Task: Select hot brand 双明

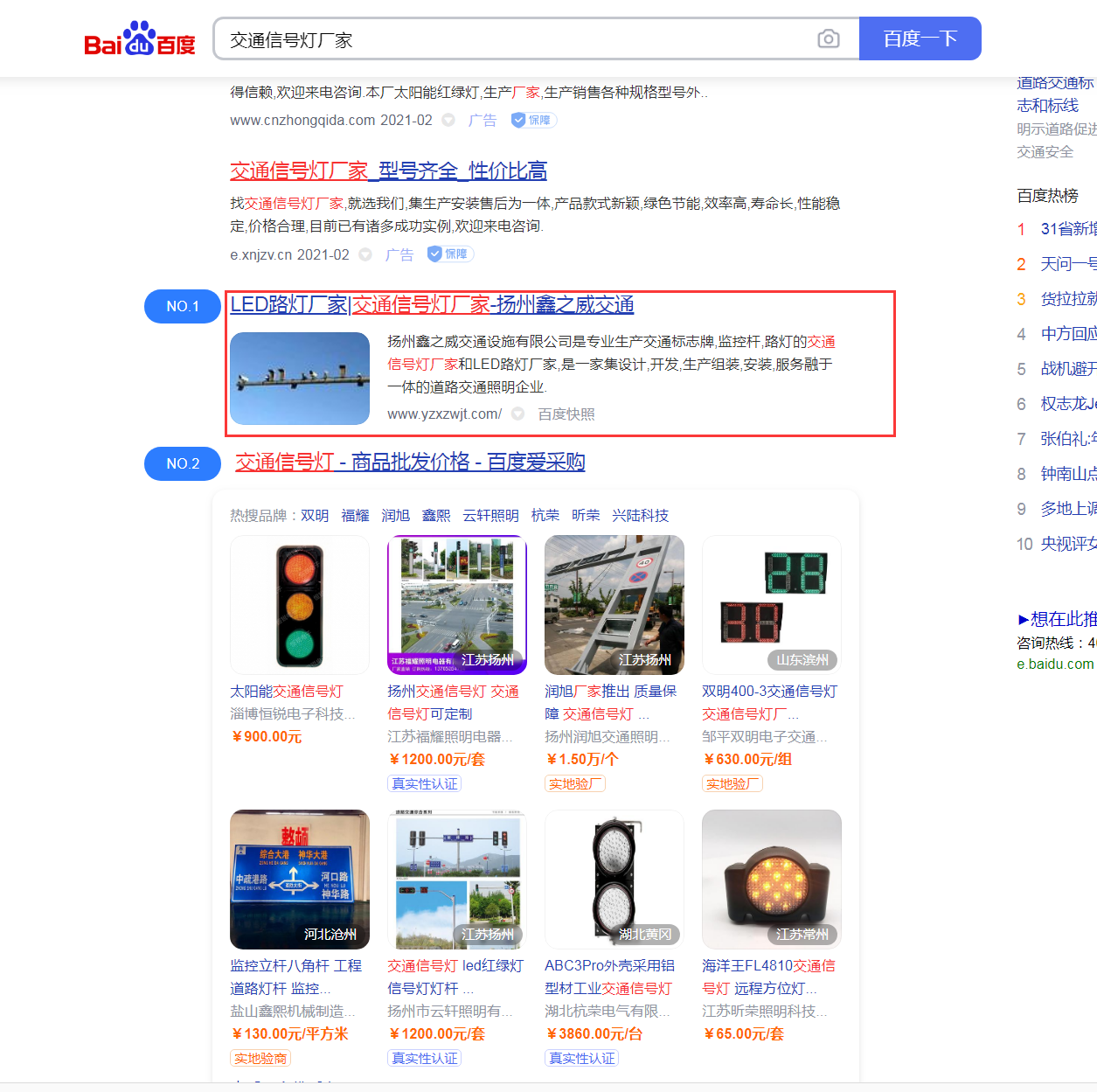Action: click(315, 515)
